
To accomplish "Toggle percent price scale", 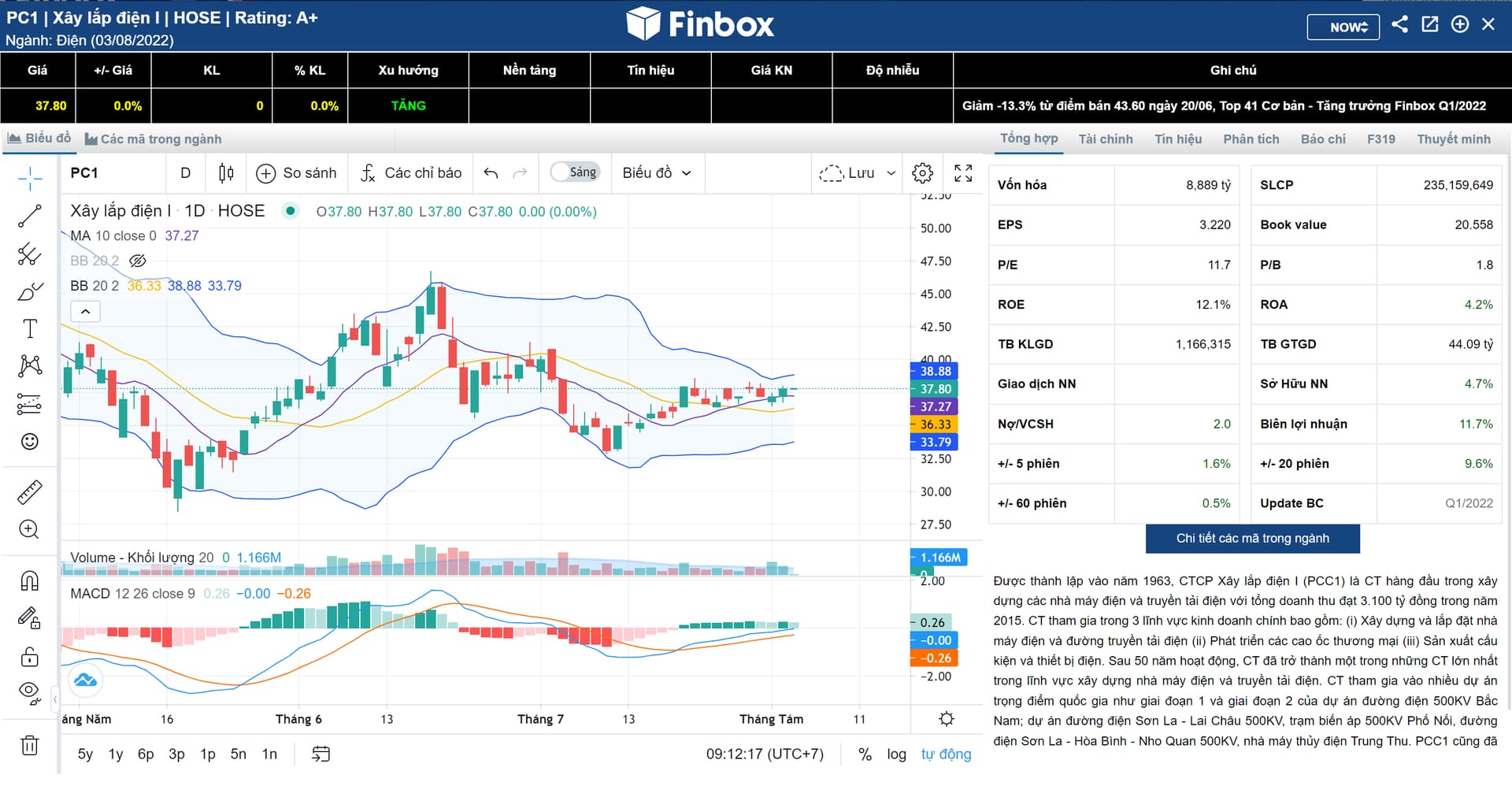I will coord(865,754).
